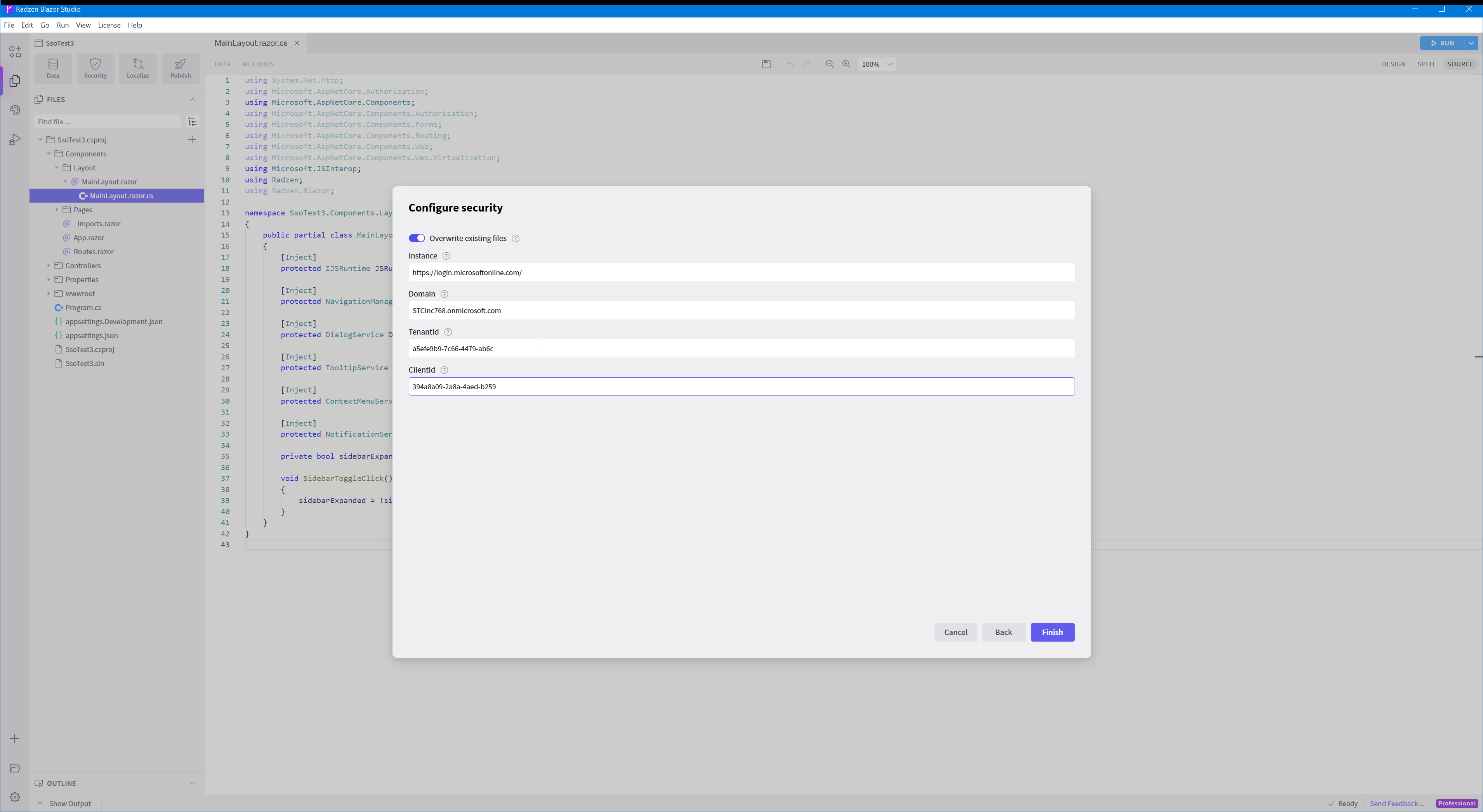Collapse the FILES panel

(192, 99)
